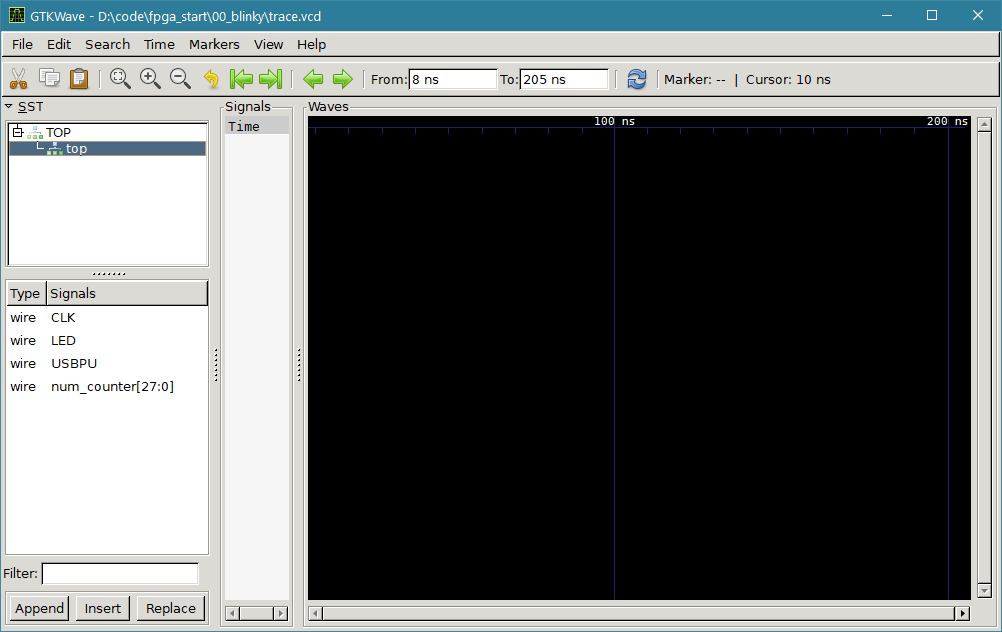
Task: Click right arrow of Signals pane scrollbar
Action: [x=280, y=613]
